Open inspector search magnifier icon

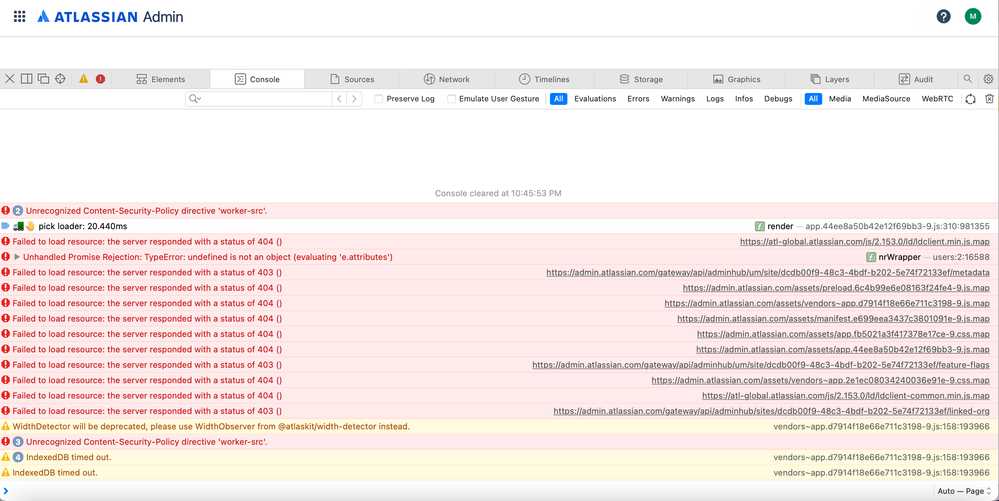point(968,79)
